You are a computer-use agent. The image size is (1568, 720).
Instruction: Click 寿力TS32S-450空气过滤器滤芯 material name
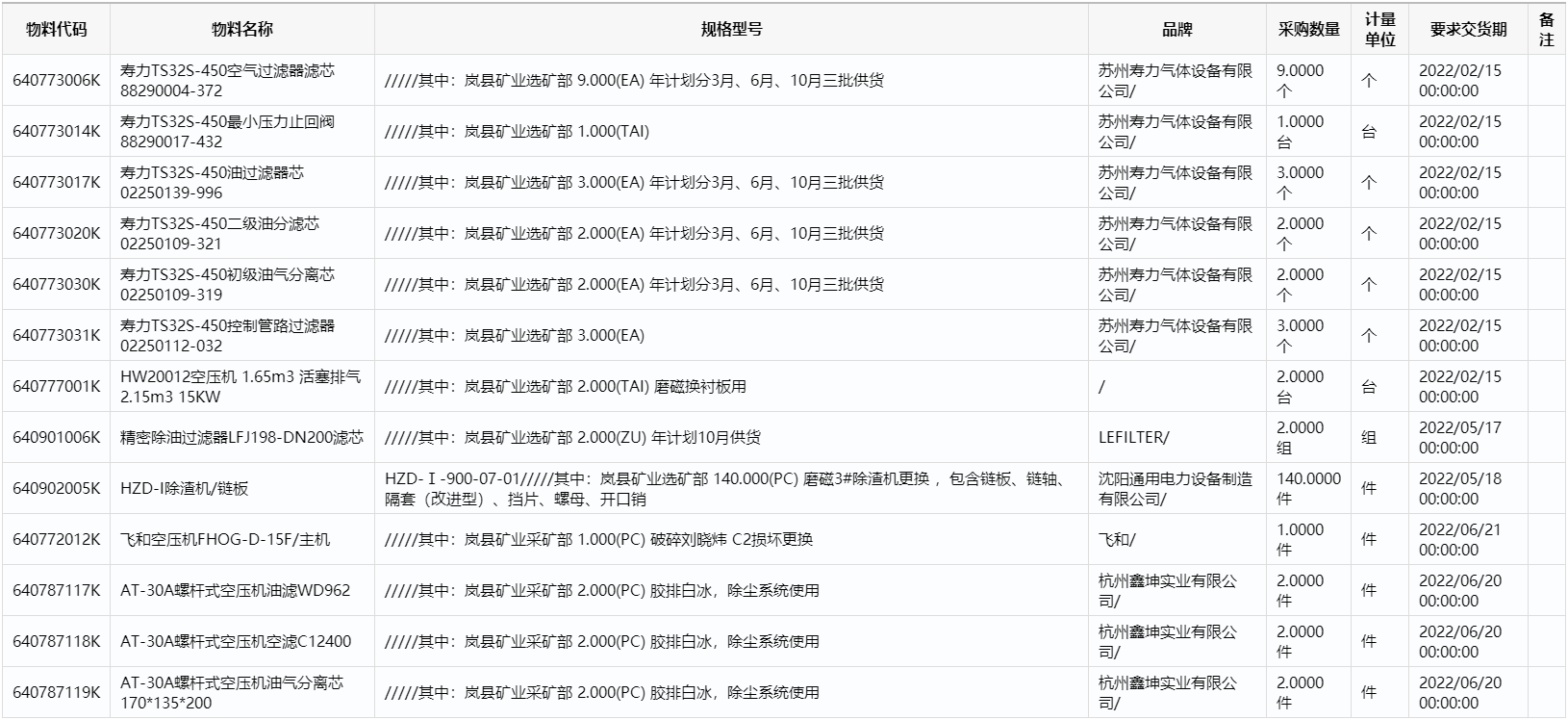click(227, 81)
